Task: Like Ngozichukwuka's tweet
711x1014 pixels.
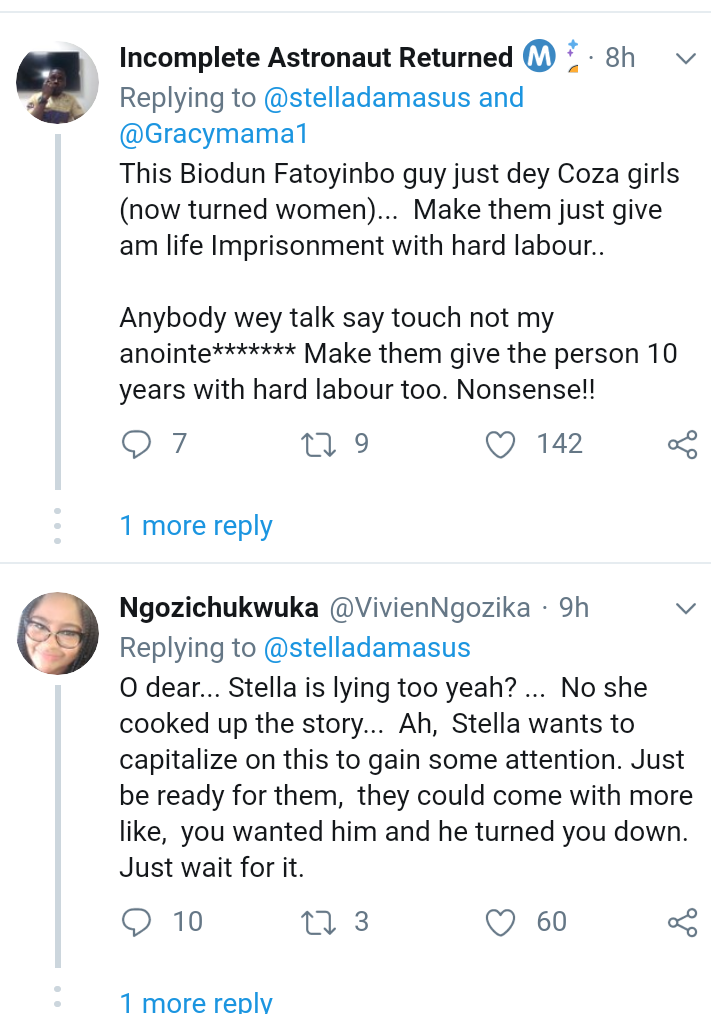Action: pyautogui.click(x=499, y=922)
